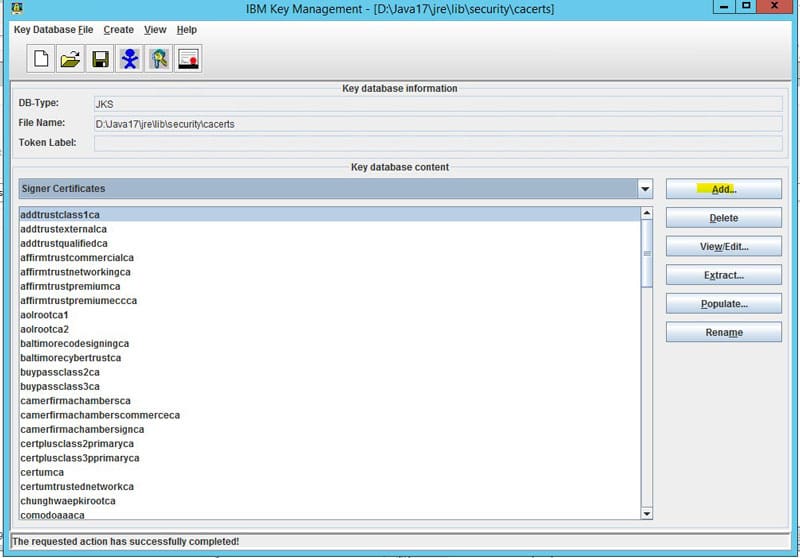Select addtrustexternalca certificate
This screenshot has width=800, height=558.
(x=330, y=229)
